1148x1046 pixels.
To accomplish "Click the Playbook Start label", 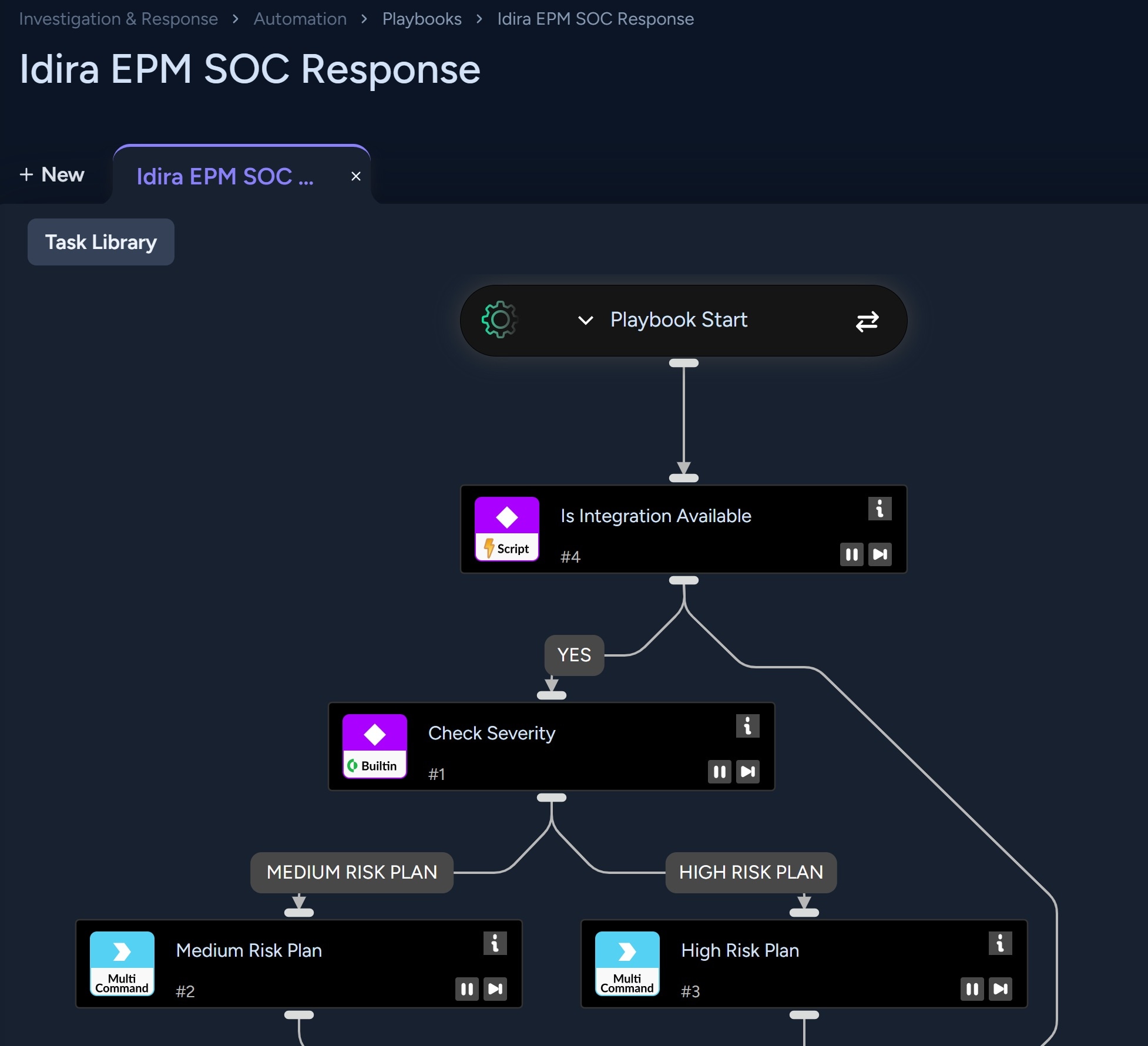I will point(679,319).
